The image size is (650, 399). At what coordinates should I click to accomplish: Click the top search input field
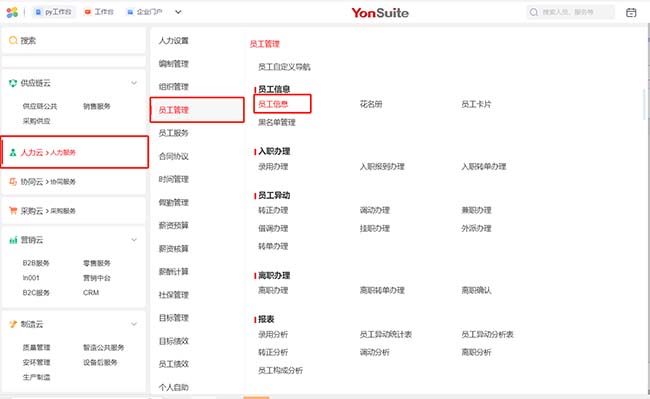click(x=570, y=12)
